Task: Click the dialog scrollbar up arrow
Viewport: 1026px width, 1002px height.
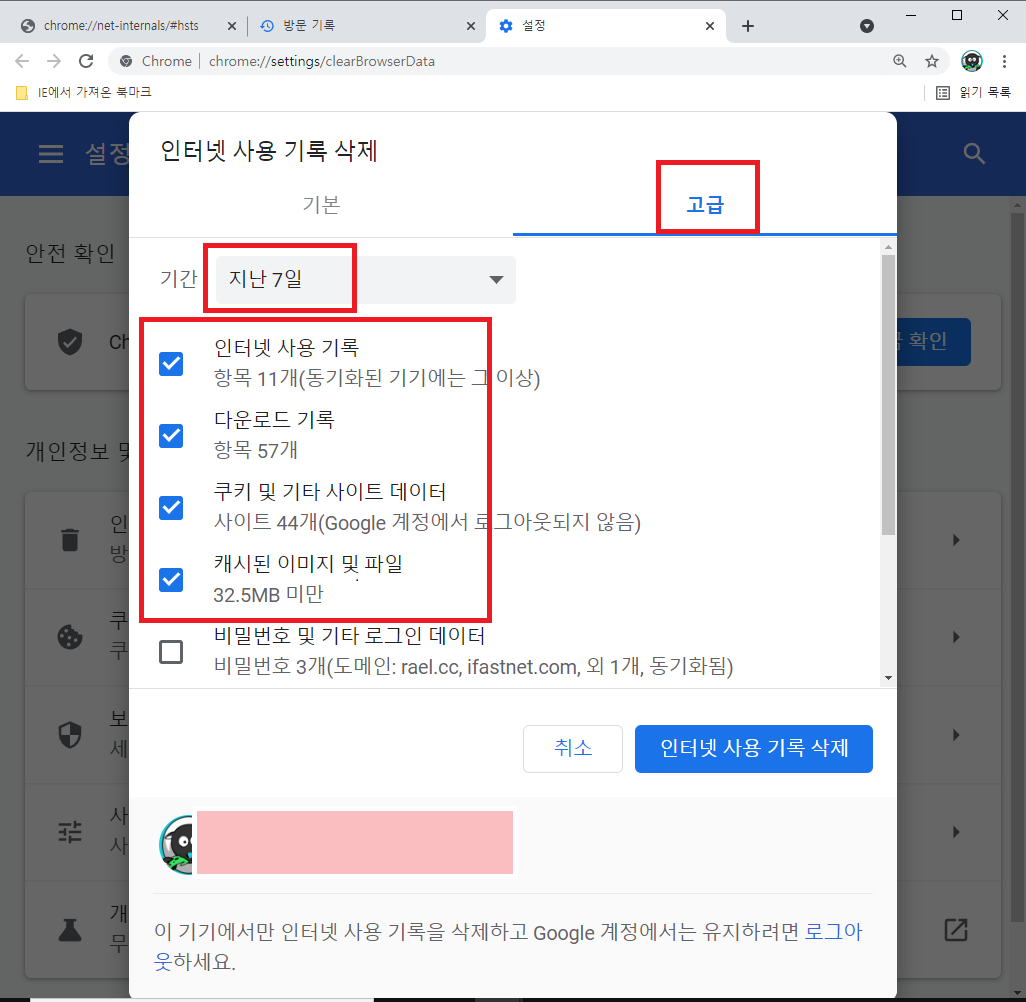Action: point(888,247)
